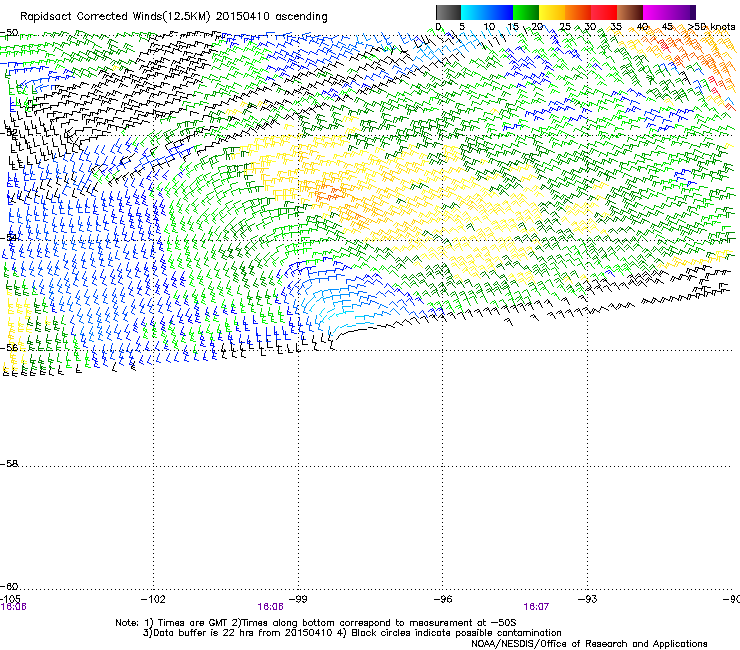Pick the dark blue swatch near the 10 label
Image resolution: width=740 pixels, height=650 pixels.
coord(500,12)
